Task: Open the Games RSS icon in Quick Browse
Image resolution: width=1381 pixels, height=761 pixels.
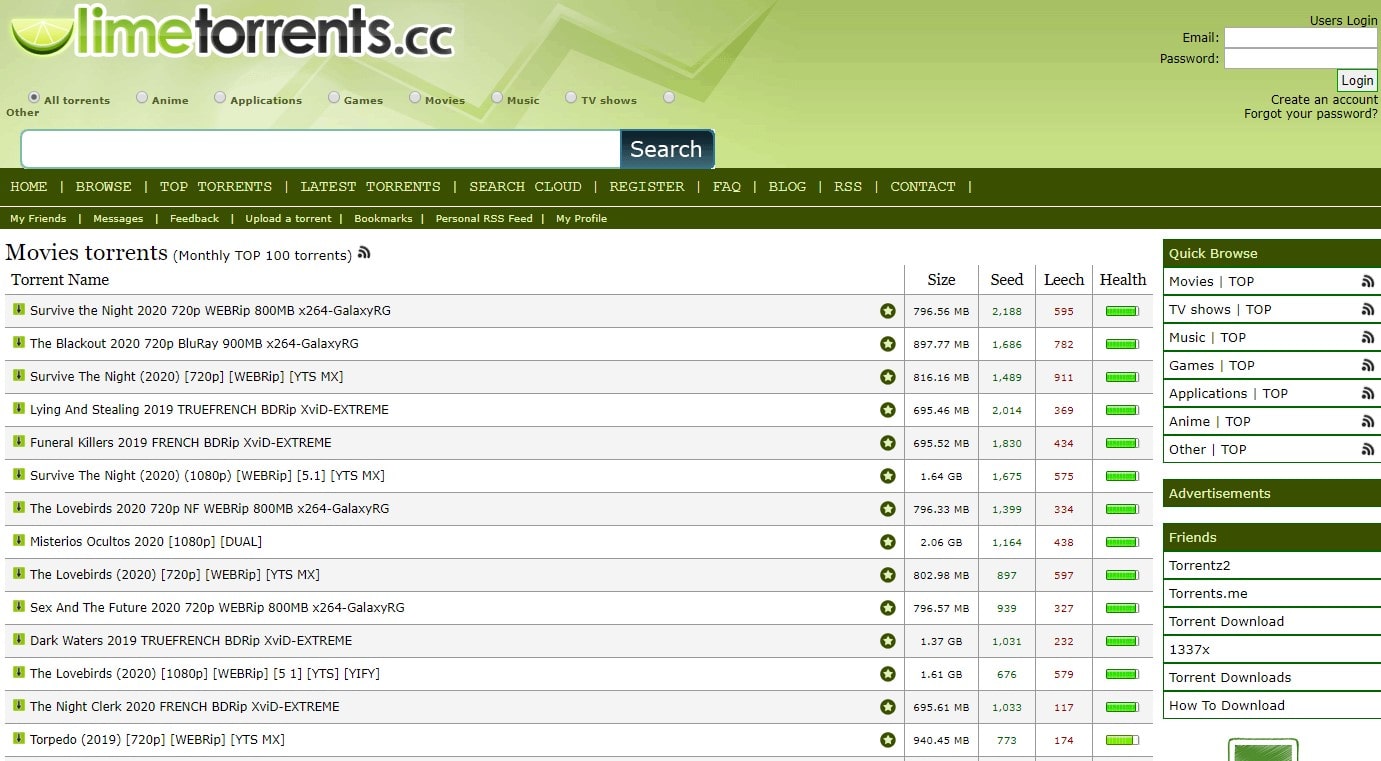Action: pyautogui.click(x=1367, y=366)
